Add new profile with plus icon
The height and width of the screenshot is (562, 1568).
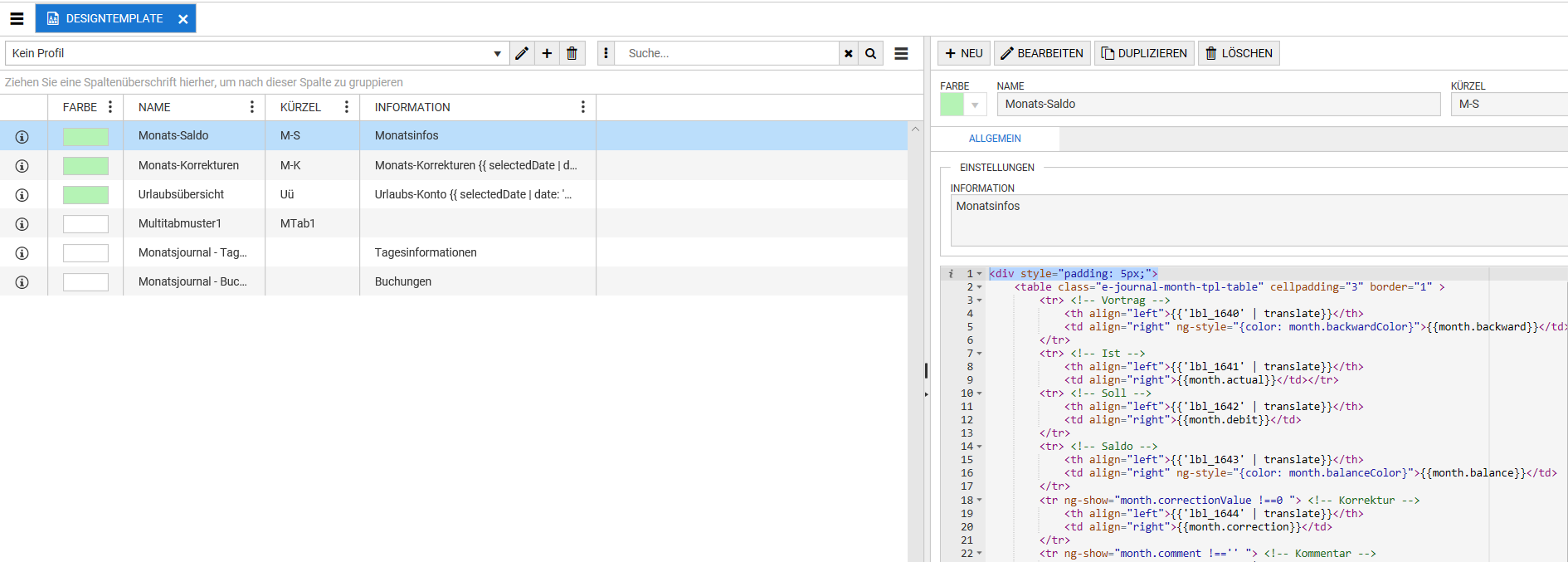(547, 53)
